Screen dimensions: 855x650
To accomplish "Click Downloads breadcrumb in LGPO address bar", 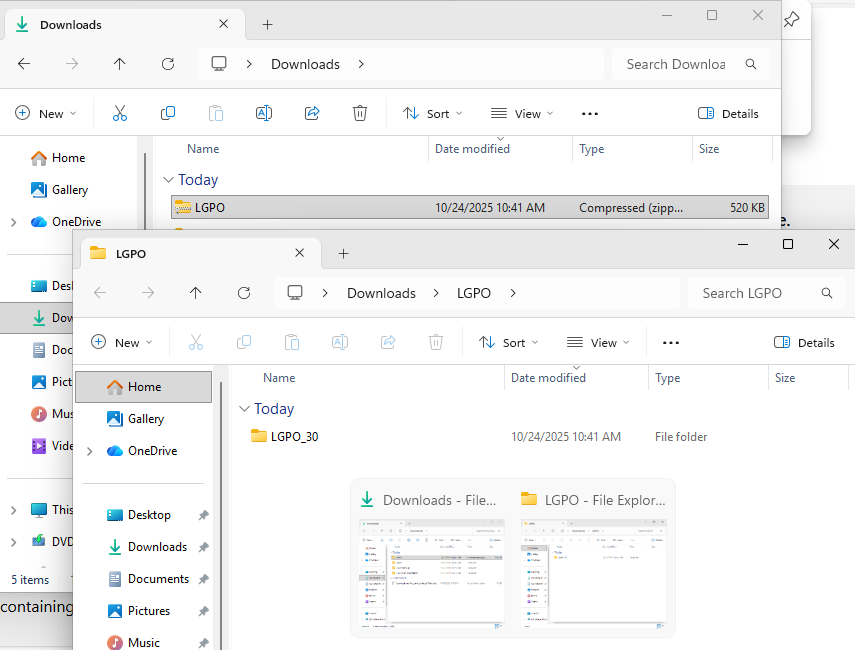I will (381, 293).
